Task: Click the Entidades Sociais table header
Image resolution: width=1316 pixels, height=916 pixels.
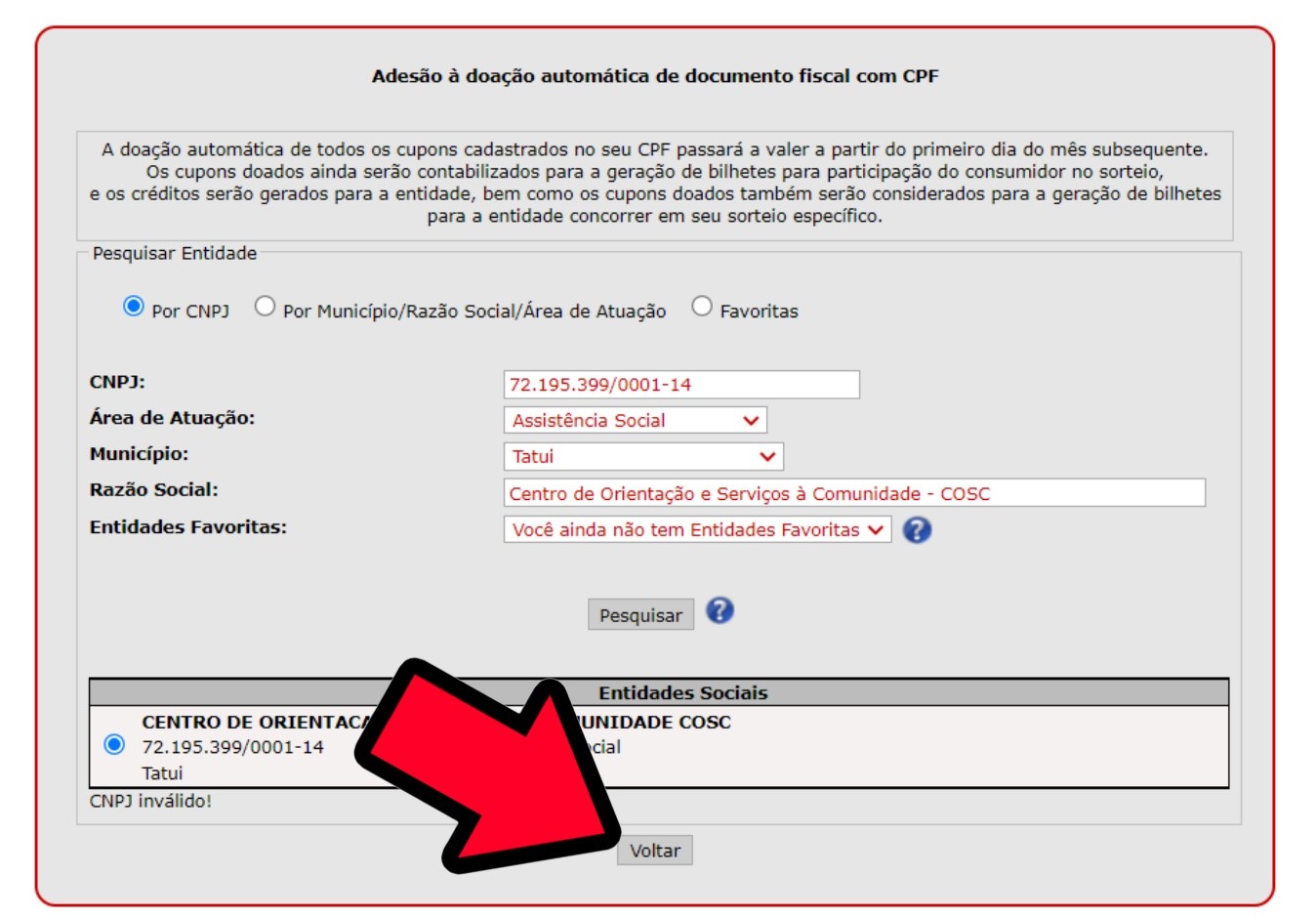Action: 659,692
